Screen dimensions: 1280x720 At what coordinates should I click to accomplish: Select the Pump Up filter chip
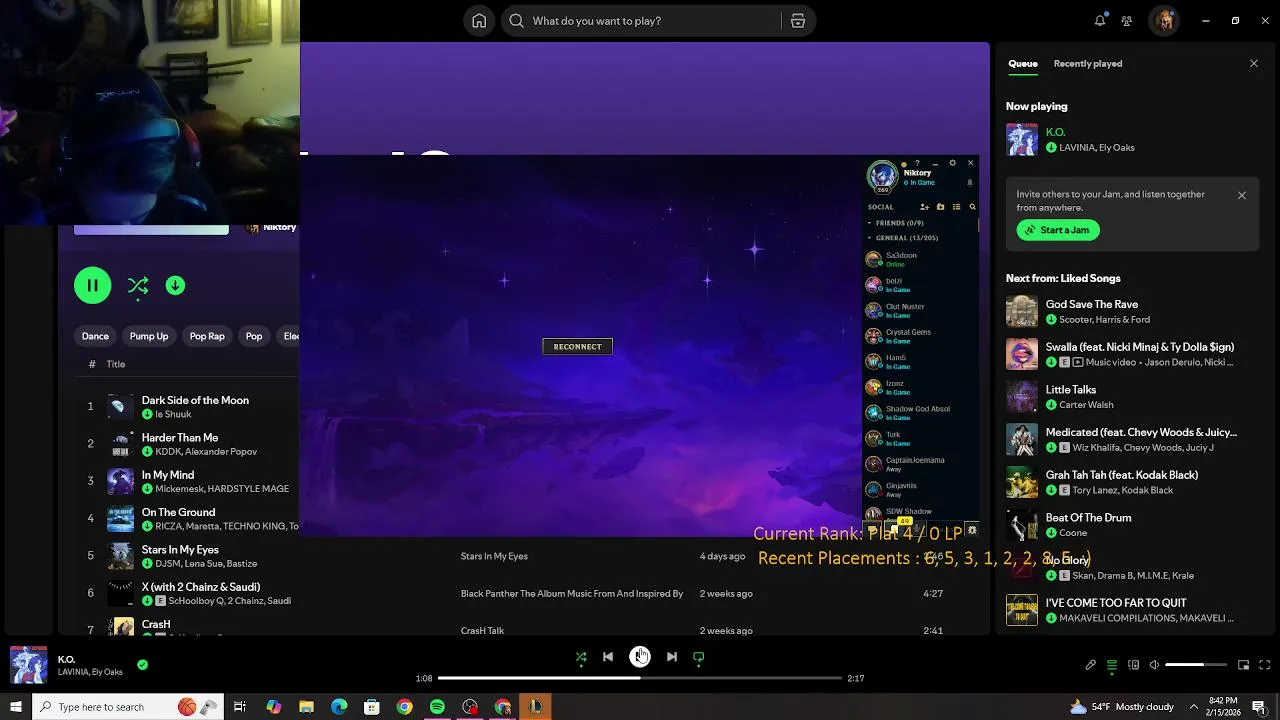coord(149,336)
